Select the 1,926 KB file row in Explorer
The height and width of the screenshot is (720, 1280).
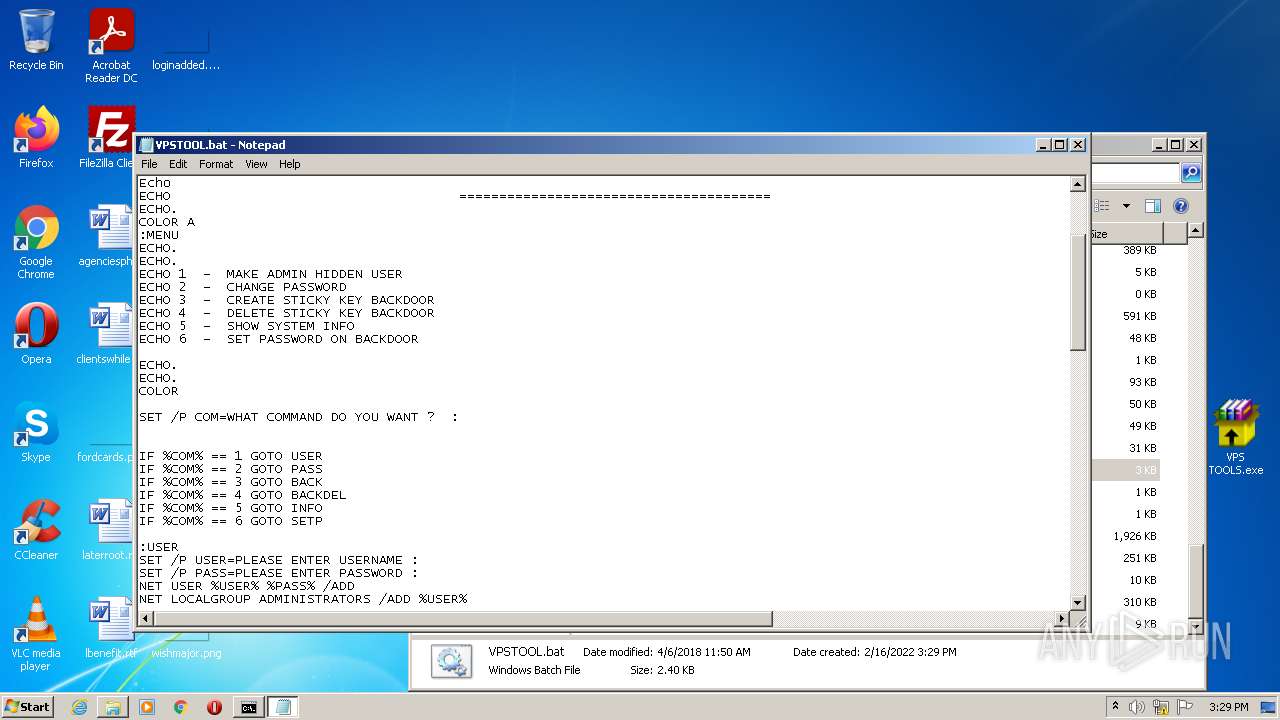[x=1126, y=536]
